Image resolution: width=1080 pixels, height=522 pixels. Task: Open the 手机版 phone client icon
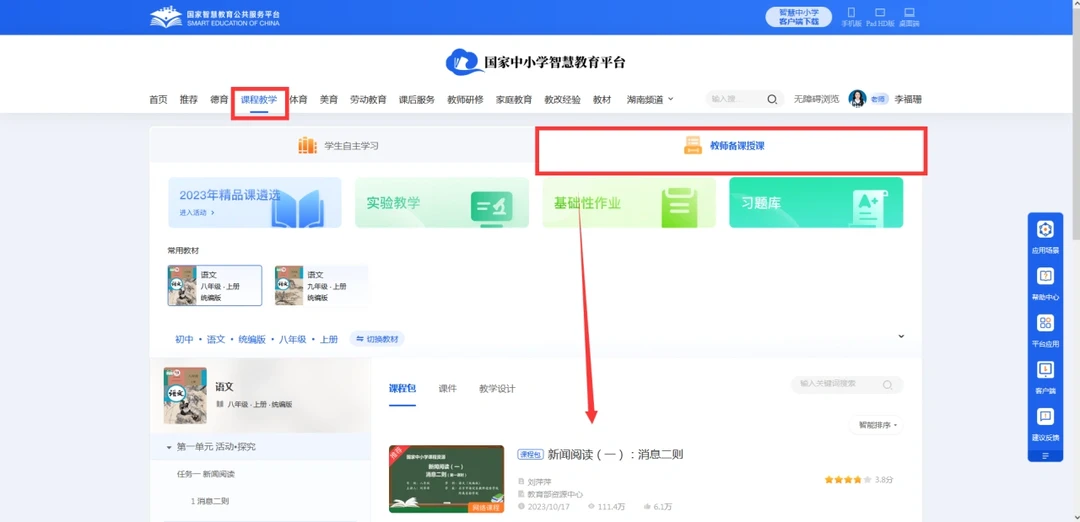(851, 13)
